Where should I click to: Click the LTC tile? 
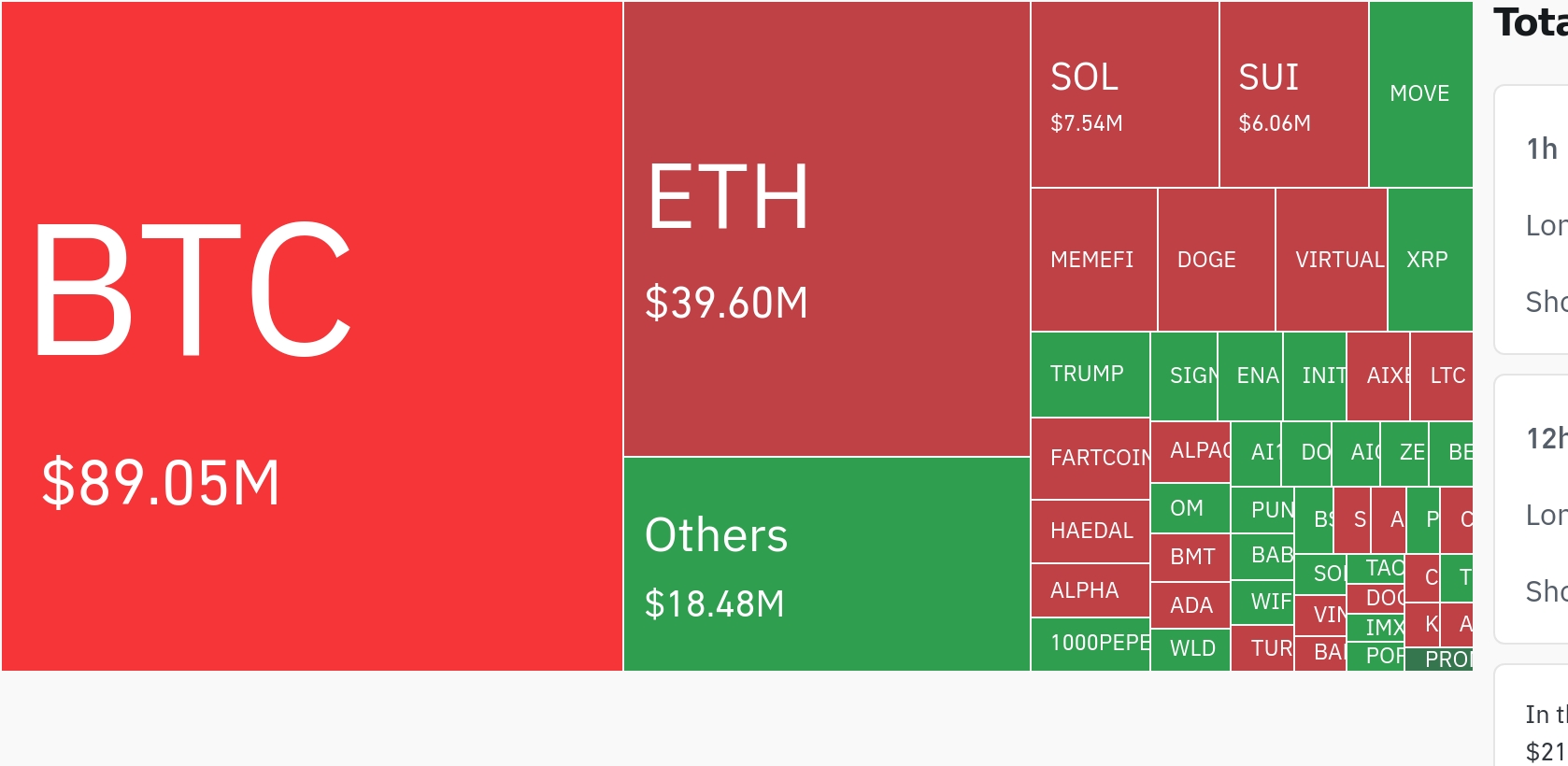(1442, 376)
